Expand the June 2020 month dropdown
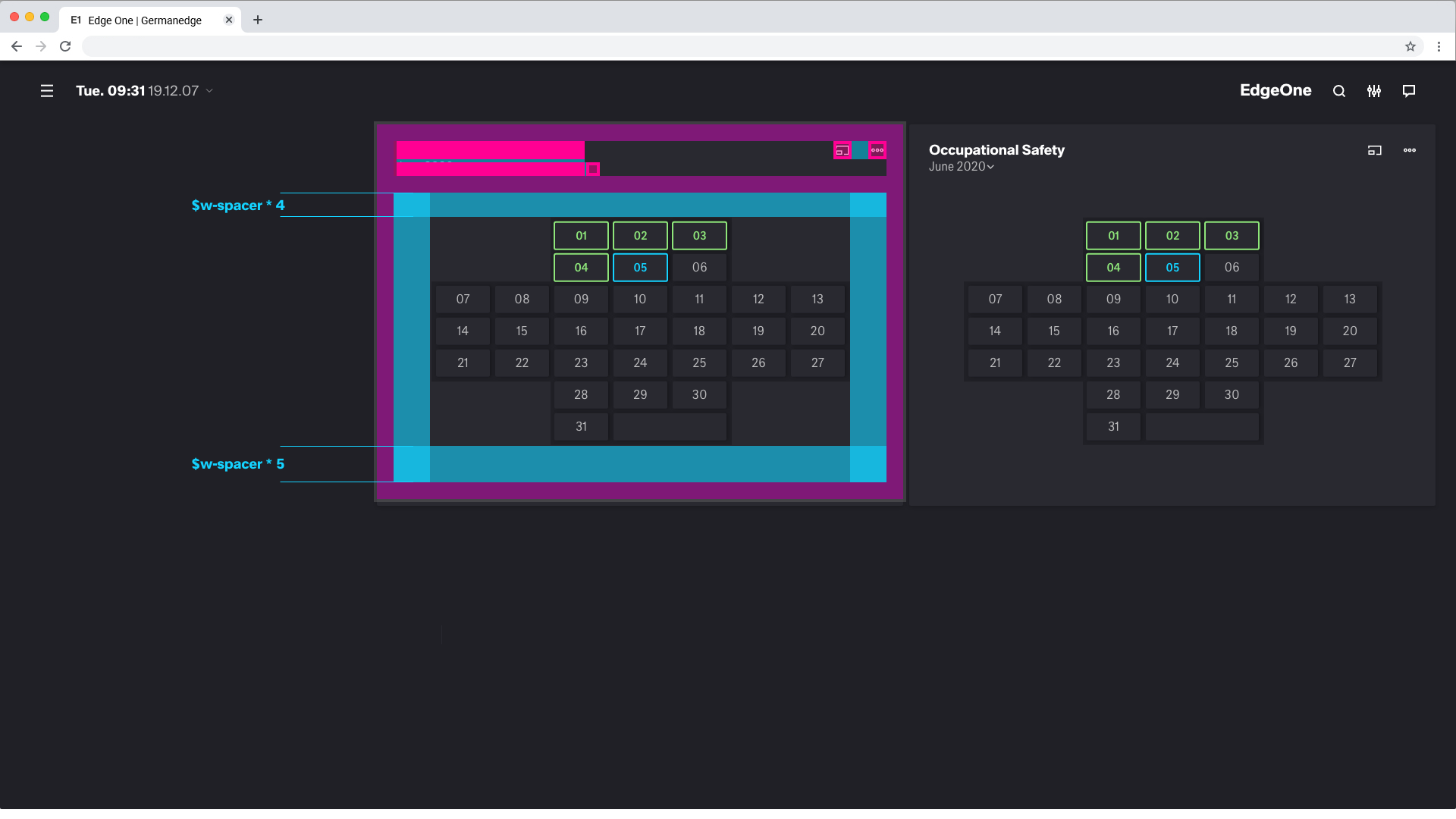 961,167
